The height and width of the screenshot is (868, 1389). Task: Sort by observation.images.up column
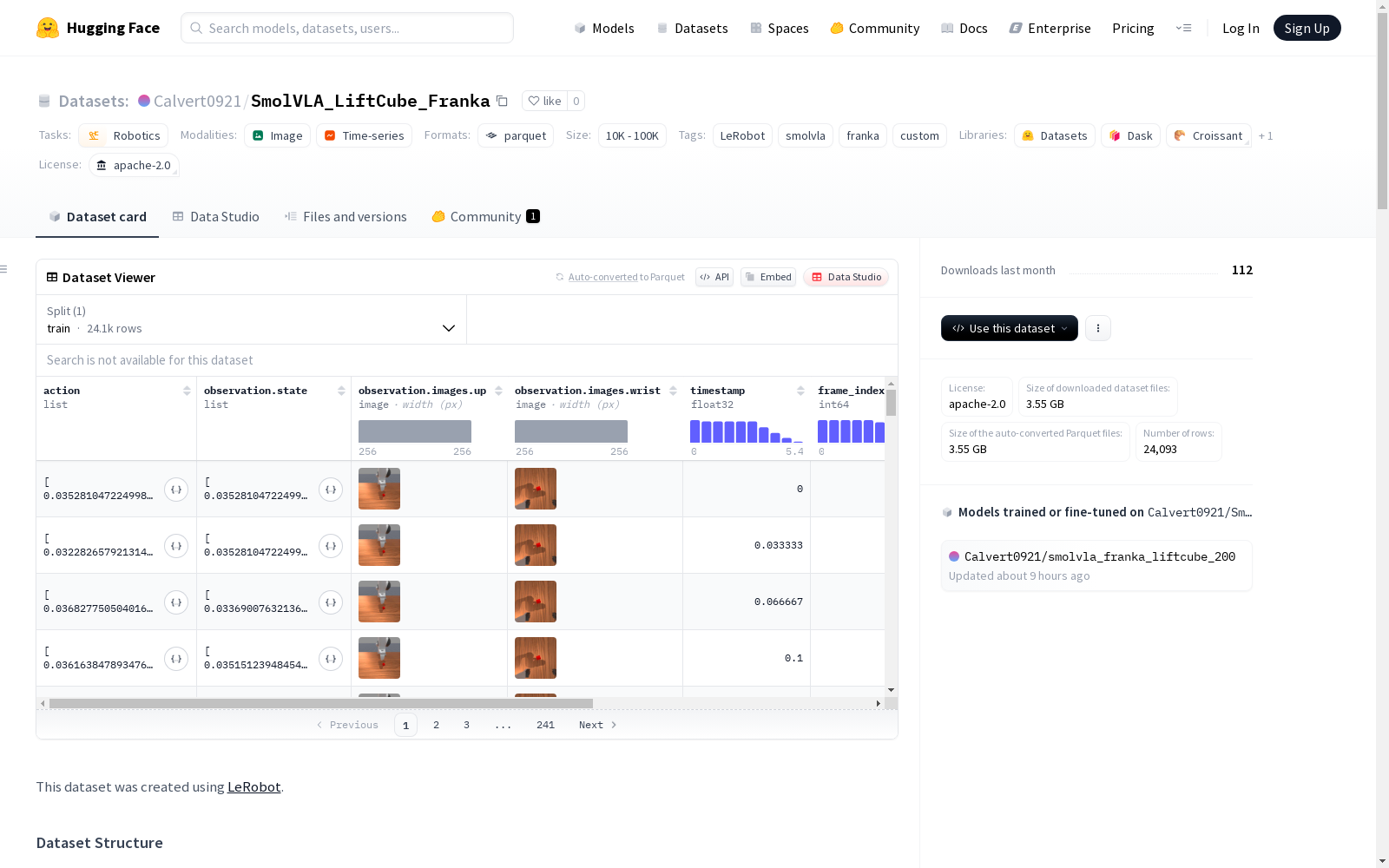(498, 391)
